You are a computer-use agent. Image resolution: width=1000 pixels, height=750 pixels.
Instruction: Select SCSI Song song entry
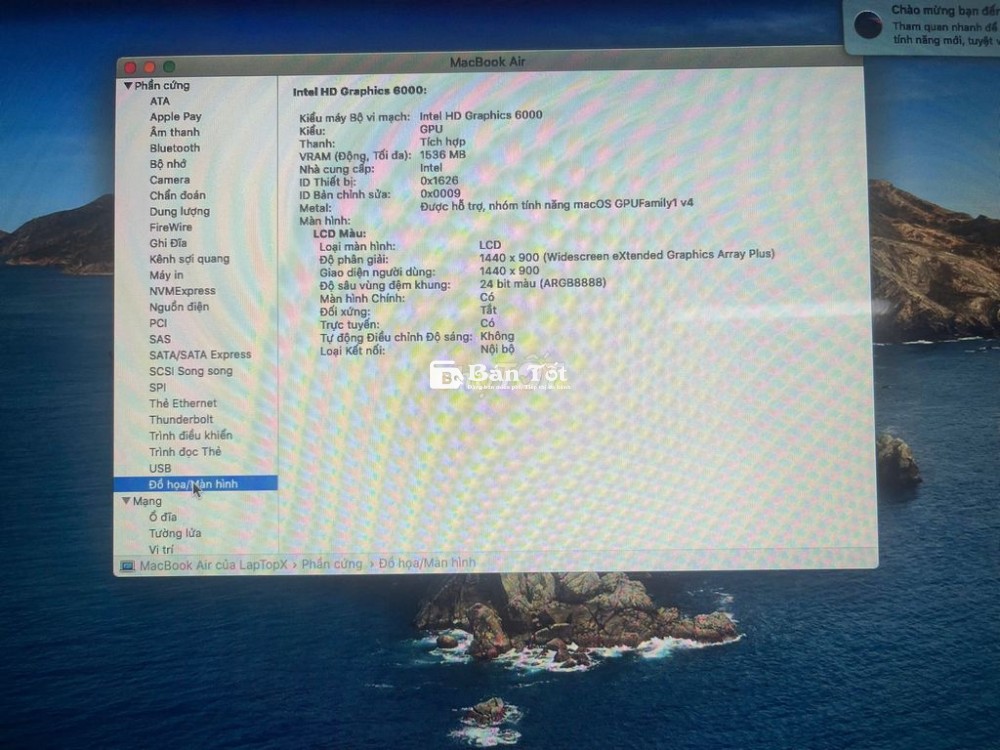(x=191, y=371)
